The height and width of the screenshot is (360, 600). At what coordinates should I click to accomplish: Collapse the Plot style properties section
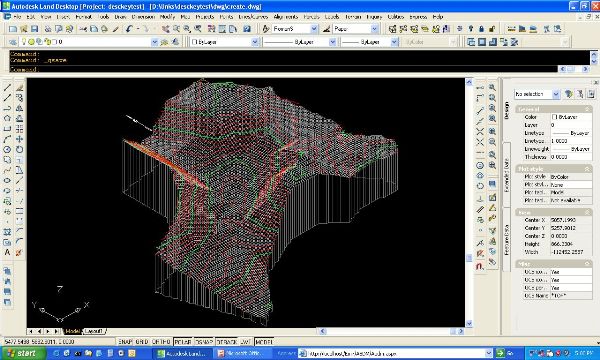[587, 169]
